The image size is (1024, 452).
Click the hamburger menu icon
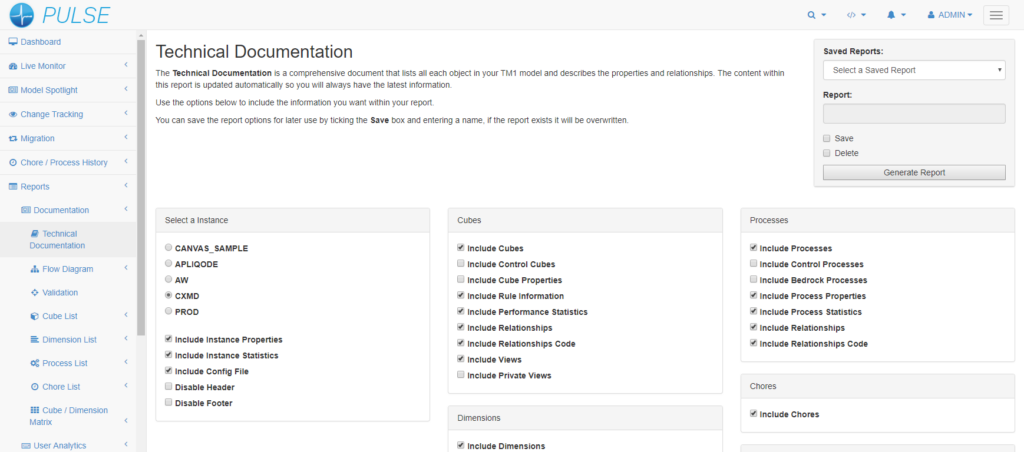(x=996, y=15)
